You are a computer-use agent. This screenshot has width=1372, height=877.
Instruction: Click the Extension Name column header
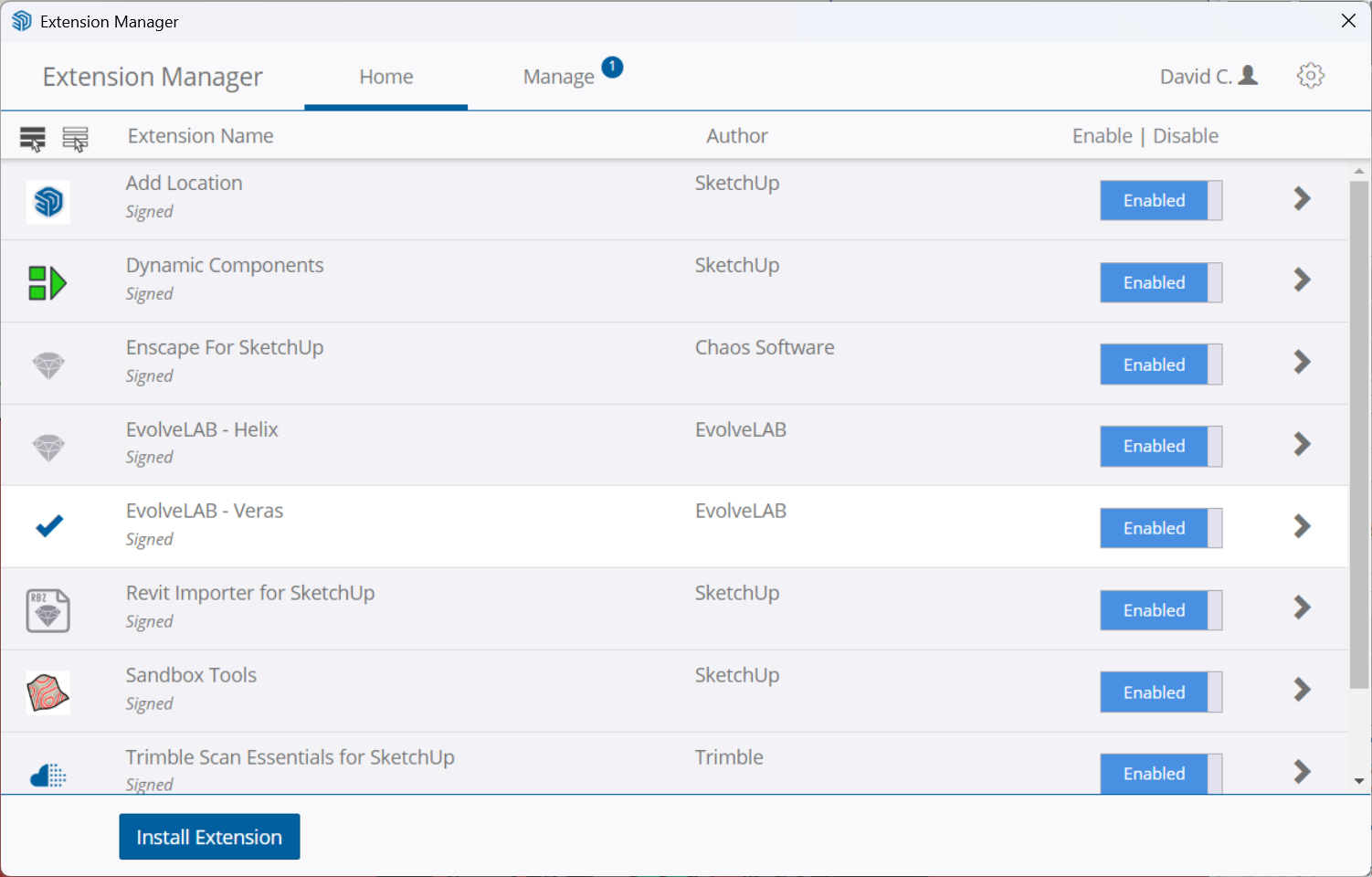[201, 136]
